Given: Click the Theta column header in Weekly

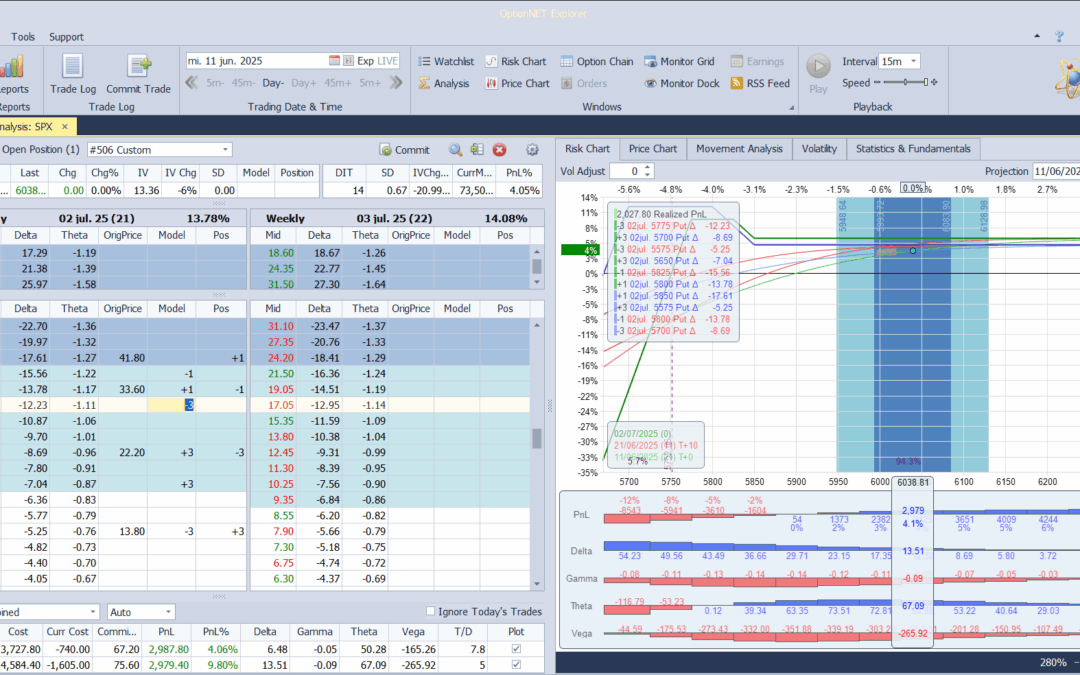Looking at the screenshot, I should tap(365, 309).
